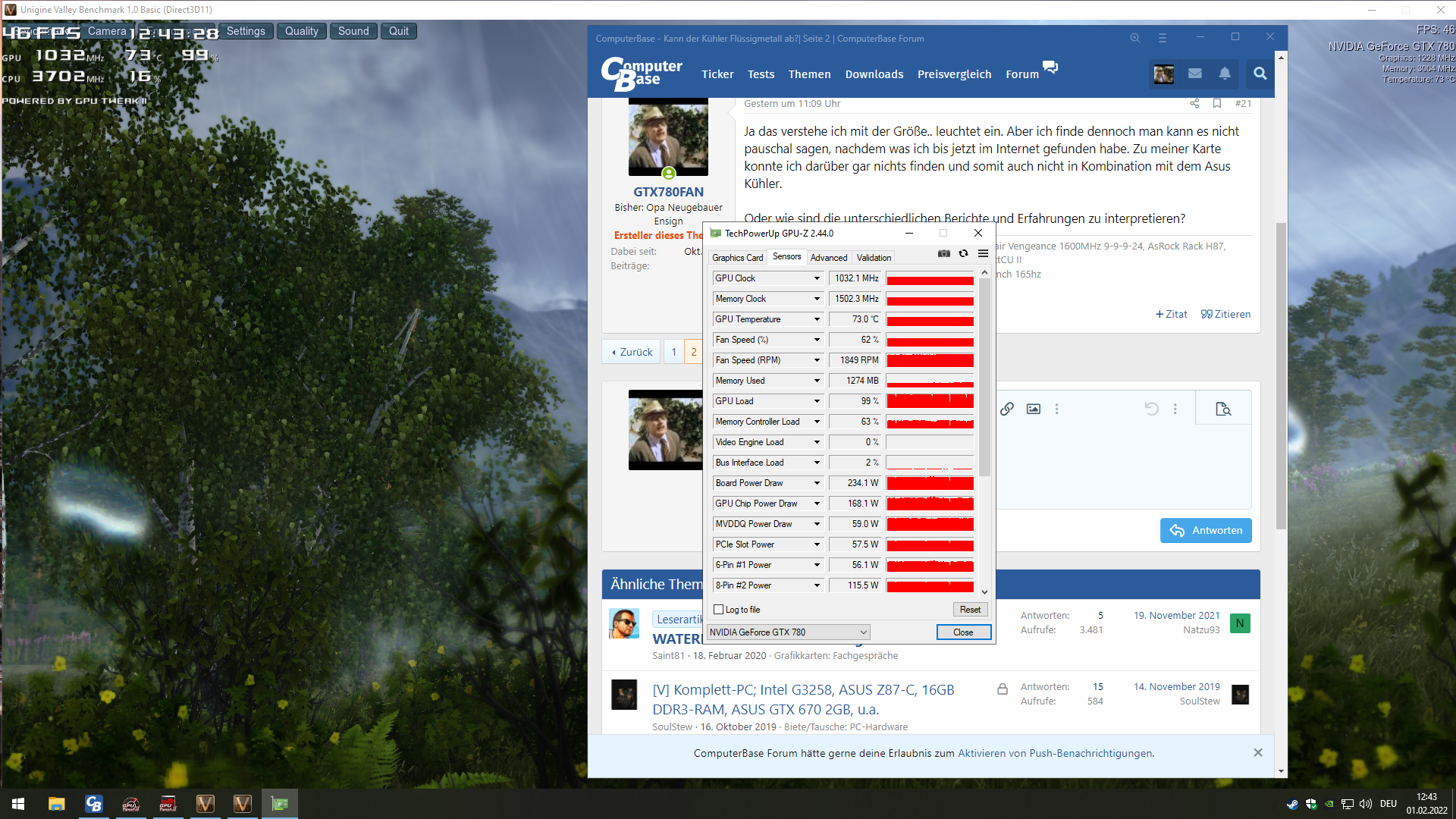
Task: Bookmark post #21 with bookmark icon
Action: (1217, 103)
